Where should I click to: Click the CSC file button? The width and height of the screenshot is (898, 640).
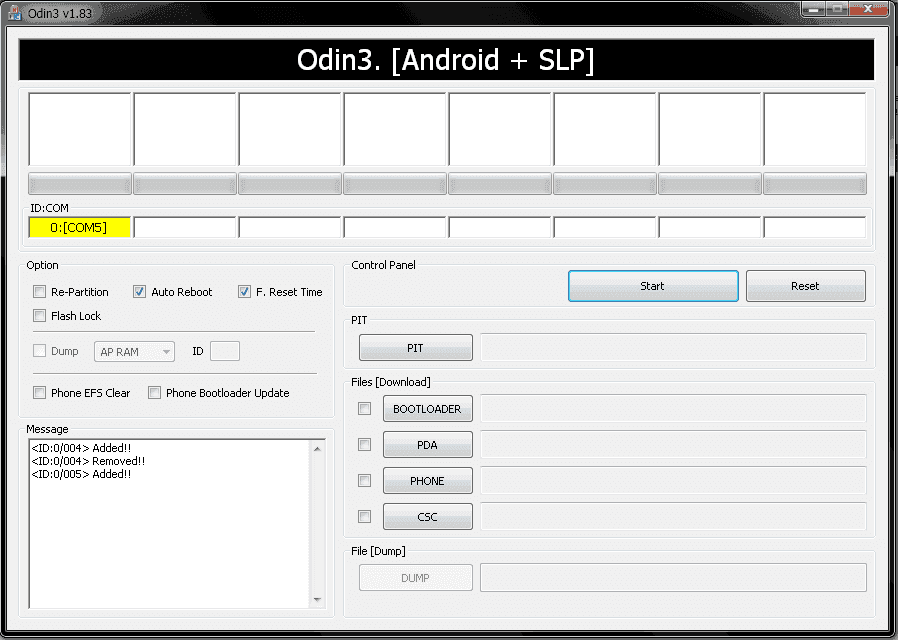tap(428, 517)
